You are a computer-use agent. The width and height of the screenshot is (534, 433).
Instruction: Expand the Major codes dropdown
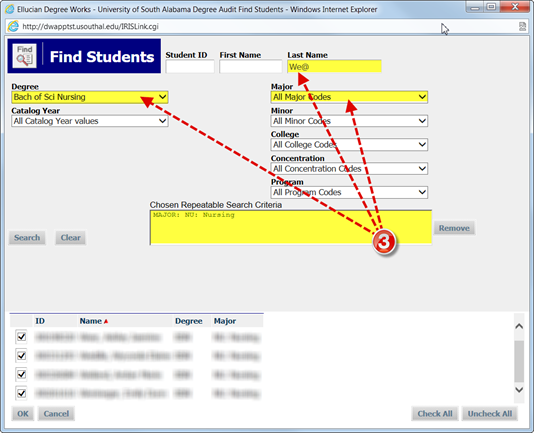pos(349,97)
